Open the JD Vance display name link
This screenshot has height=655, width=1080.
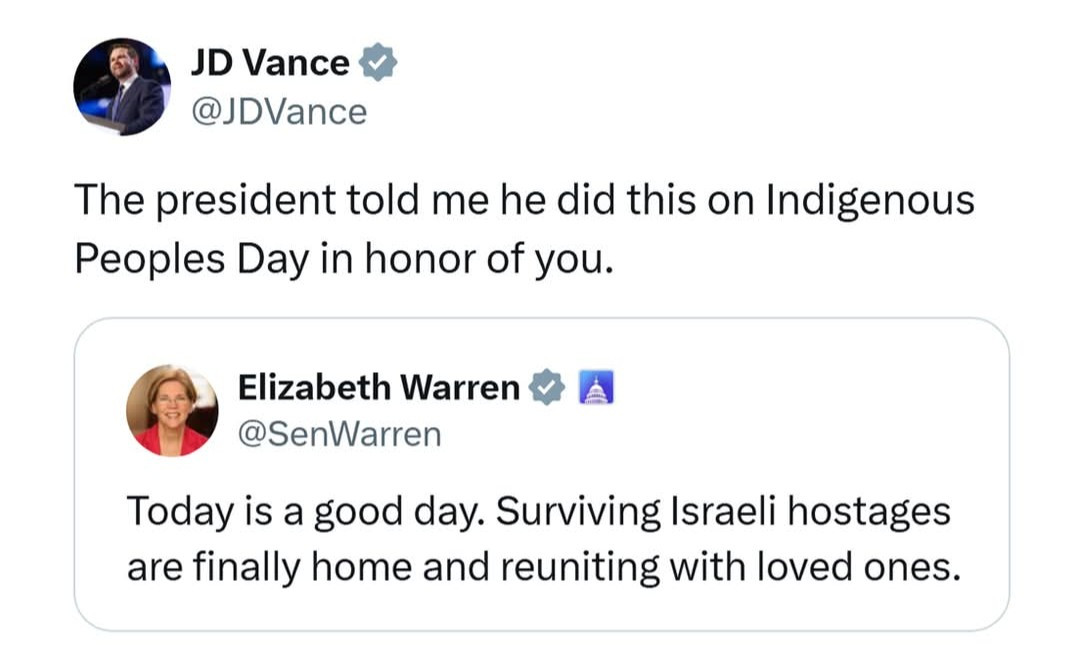270,63
